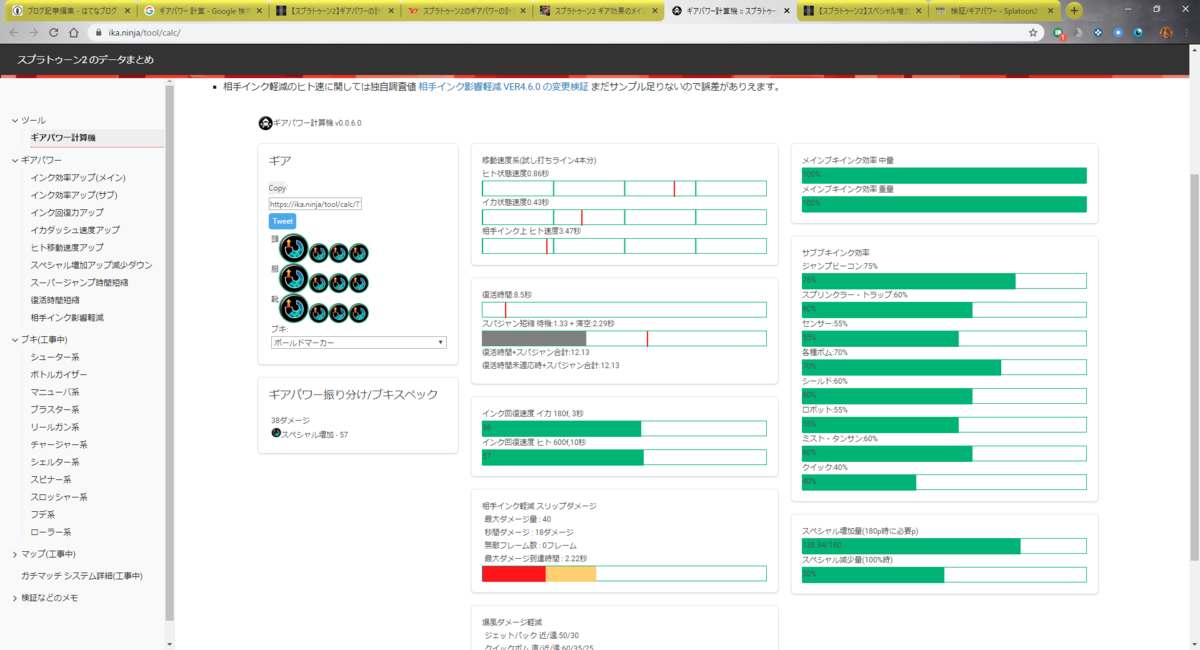The image size is (1200, 650).
Task: Click the user profile avatar in Chrome toolbar
Action: pos(1166,32)
